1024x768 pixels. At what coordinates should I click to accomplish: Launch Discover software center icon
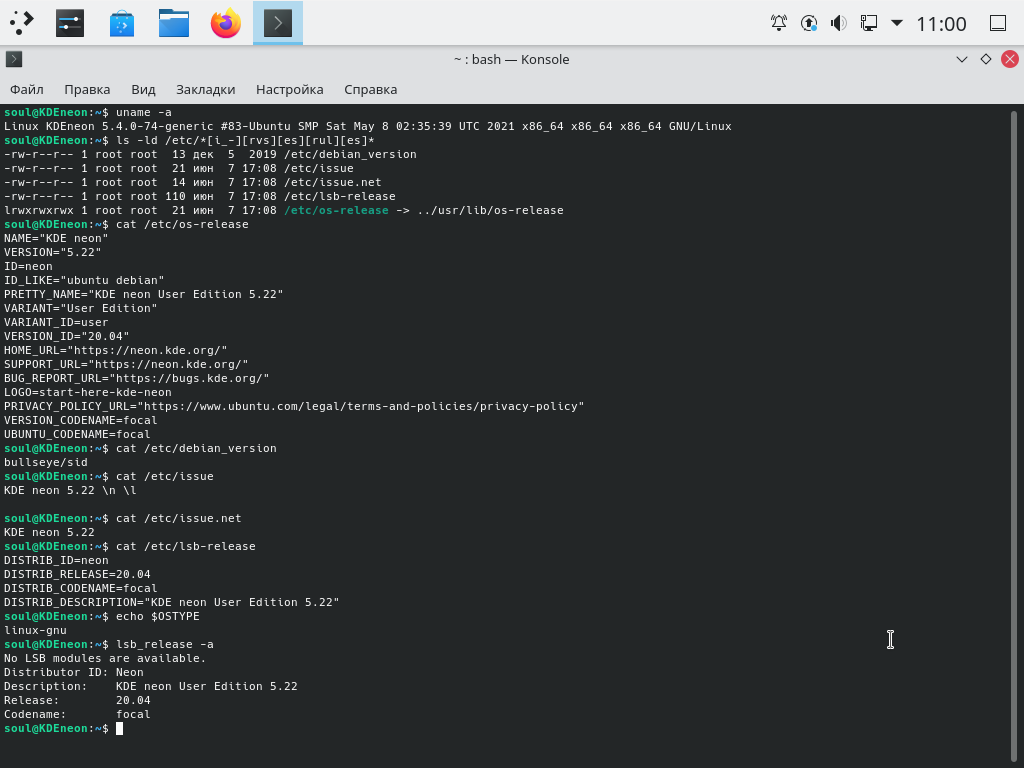click(121, 23)
